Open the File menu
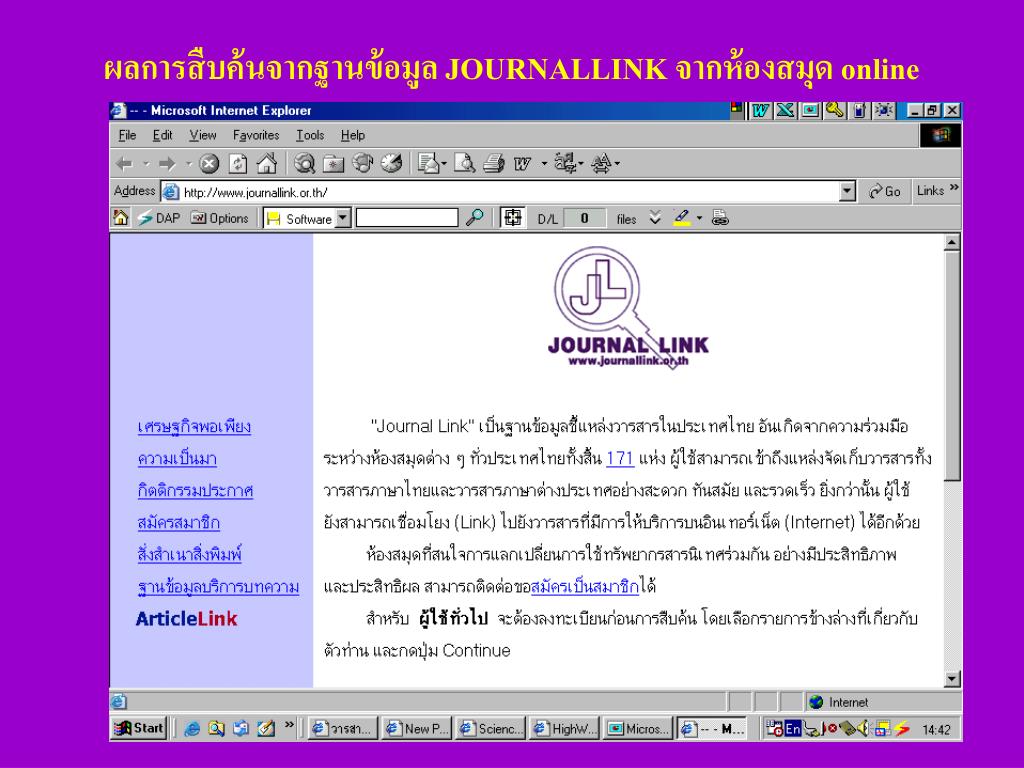The width and height of the screenshot is (1024, 768). [127, 135]
